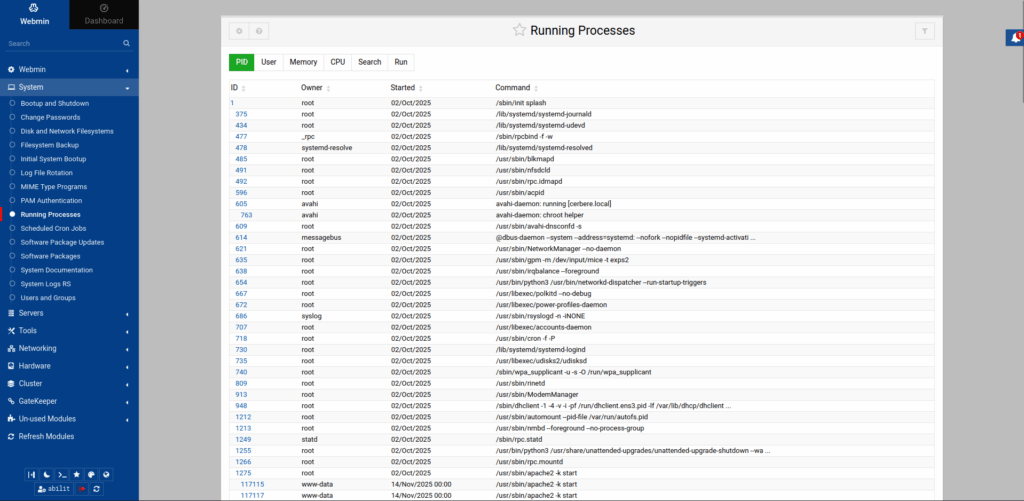Viewport: 1024px width, 501px height.
Task: Open process ID 605 avahi-daemon
Action: point(241,204)
